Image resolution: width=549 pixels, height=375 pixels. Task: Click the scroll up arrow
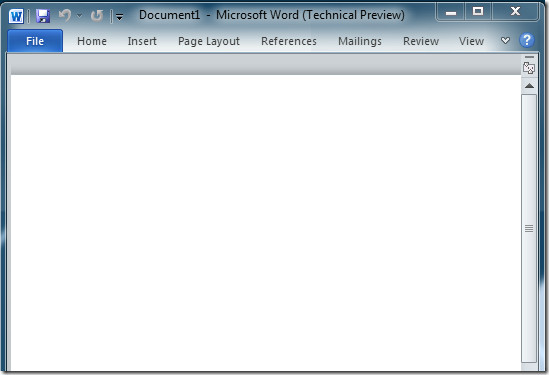(529, 86)
